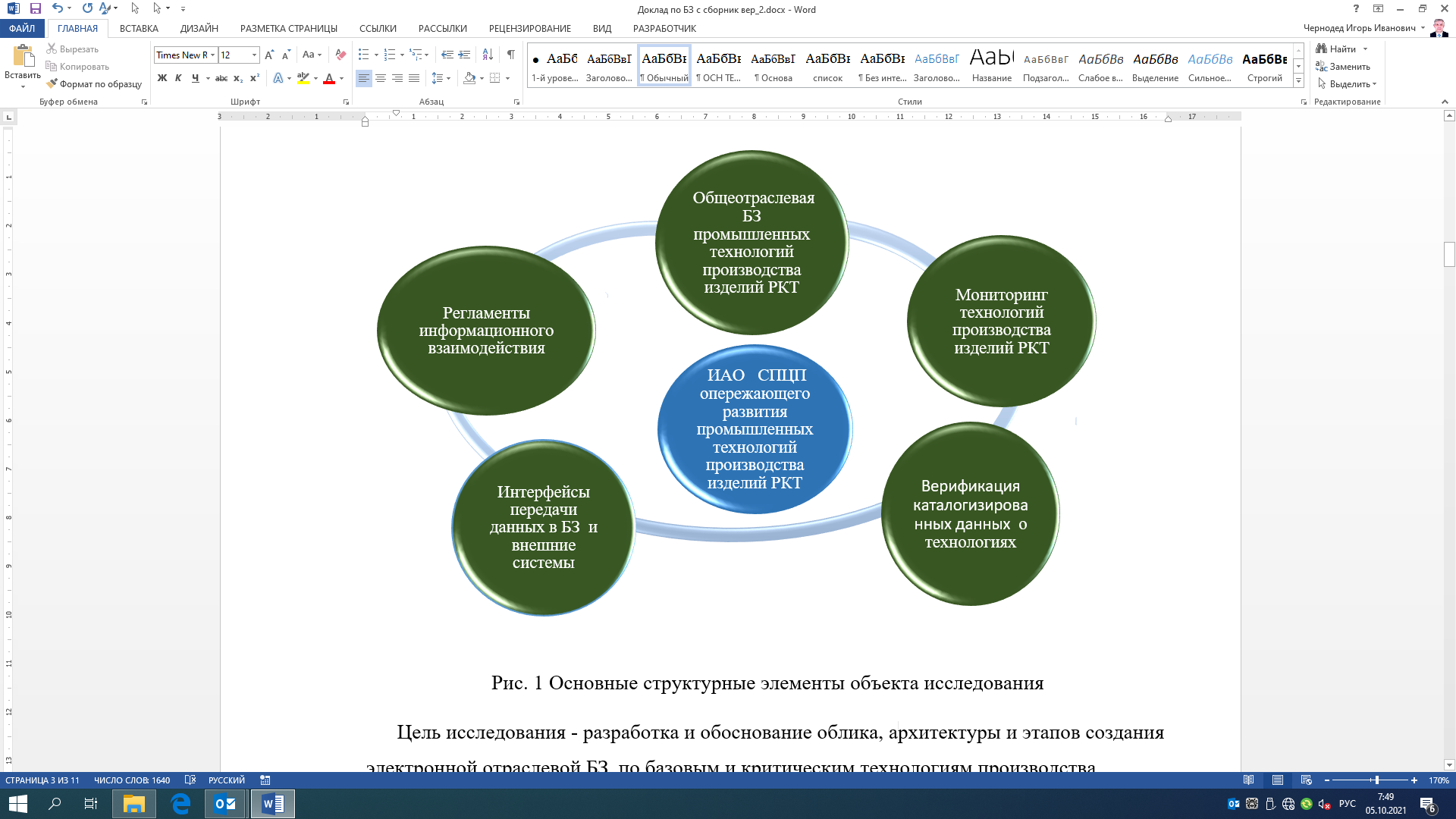The height and width of the screenshot is (819, 1456).
Task: Open the font size dropdown showing 12
Action: [x=254, y=55]
